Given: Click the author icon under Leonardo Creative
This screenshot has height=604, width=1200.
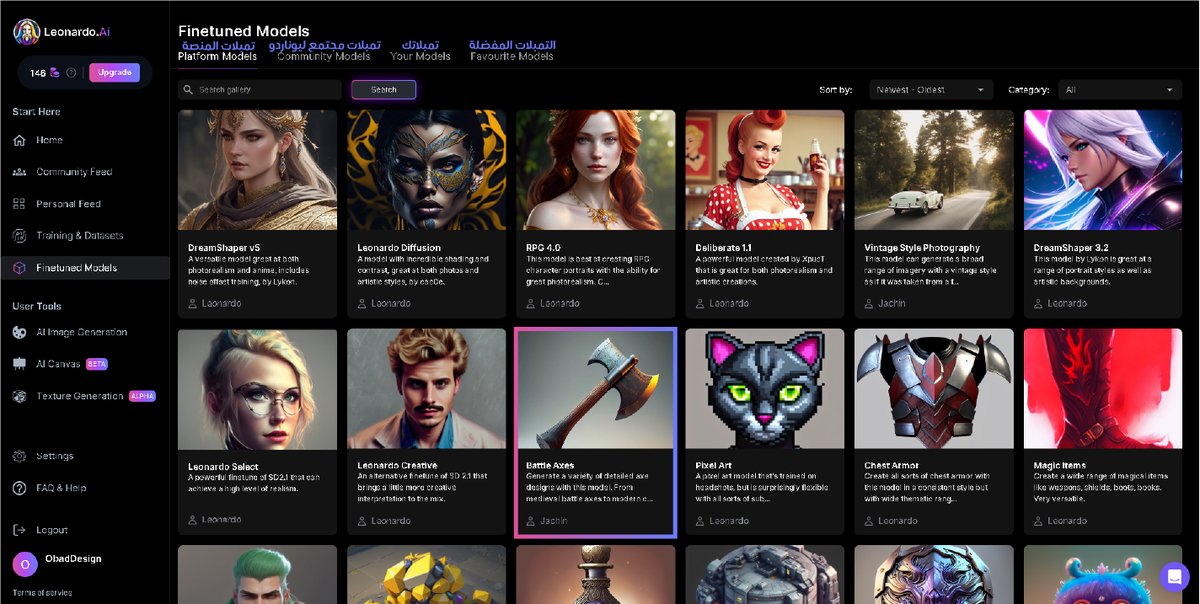Looking at the screenshot, I should (362, 521).
